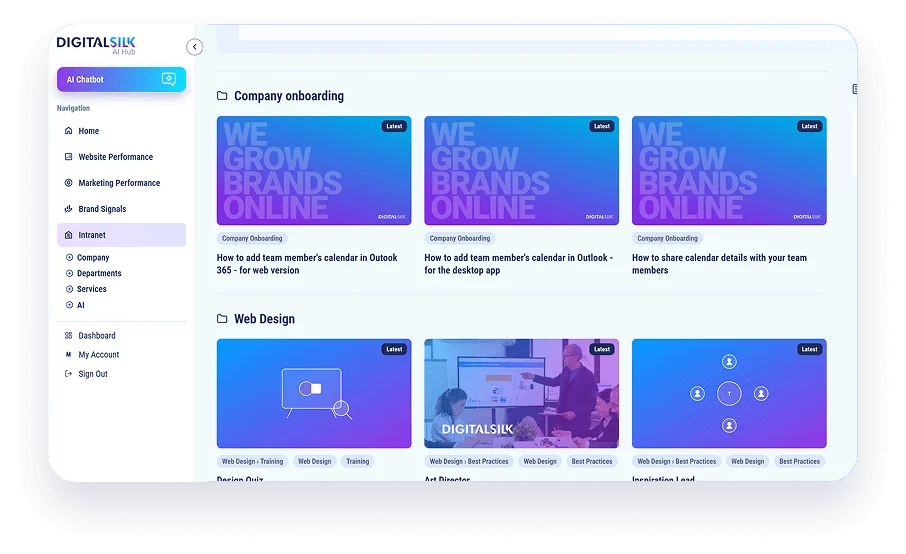Open the Art Director meeting photo thumbnail
Image resolution: width=906 pixels, height=554 pixels.
click(x=521, y=393)
